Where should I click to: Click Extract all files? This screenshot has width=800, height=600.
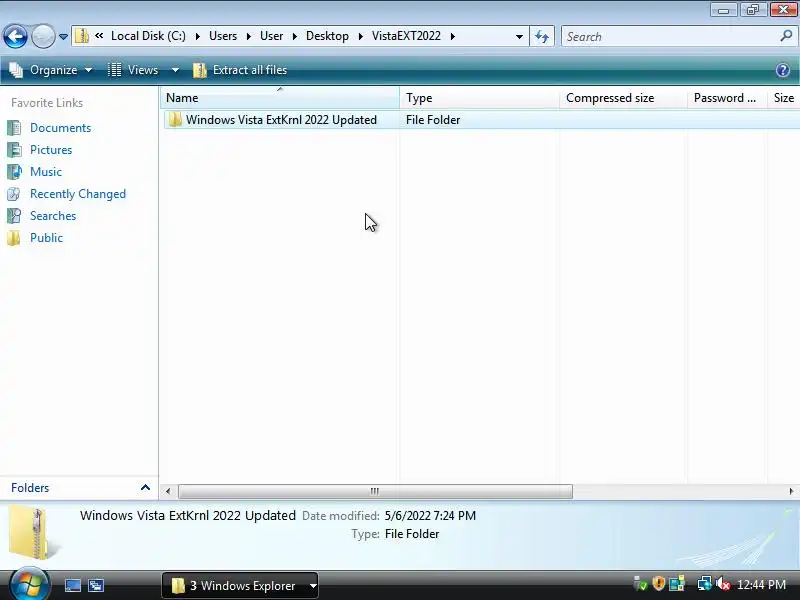click(240, 70)
